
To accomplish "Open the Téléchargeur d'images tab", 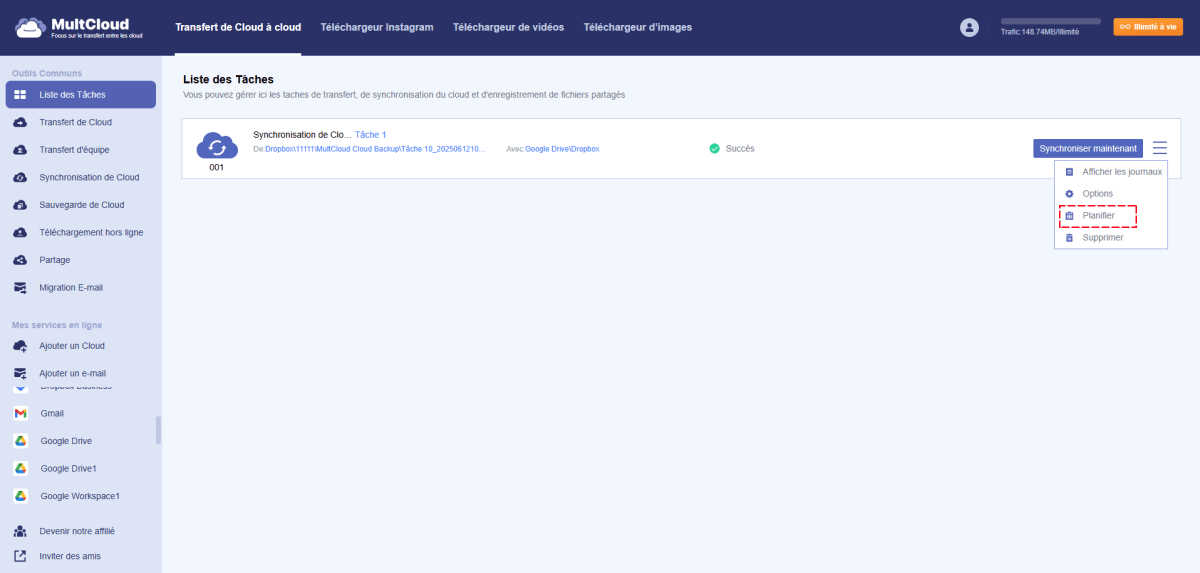I will pos(637,27).
